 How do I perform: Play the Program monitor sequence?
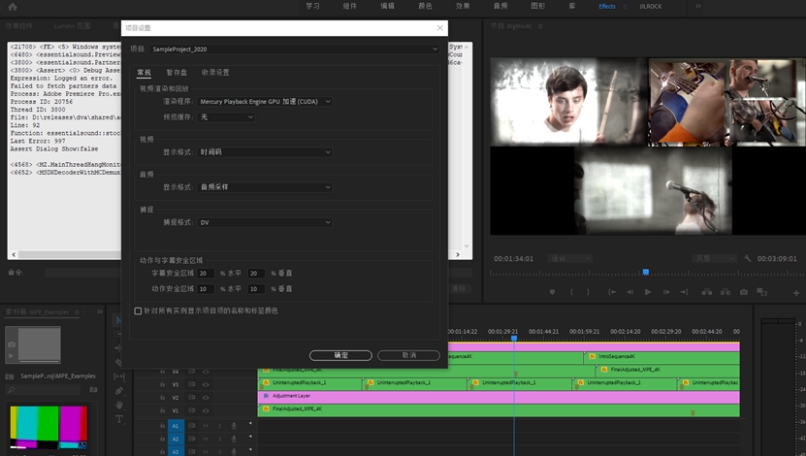(x=648, y=292)
